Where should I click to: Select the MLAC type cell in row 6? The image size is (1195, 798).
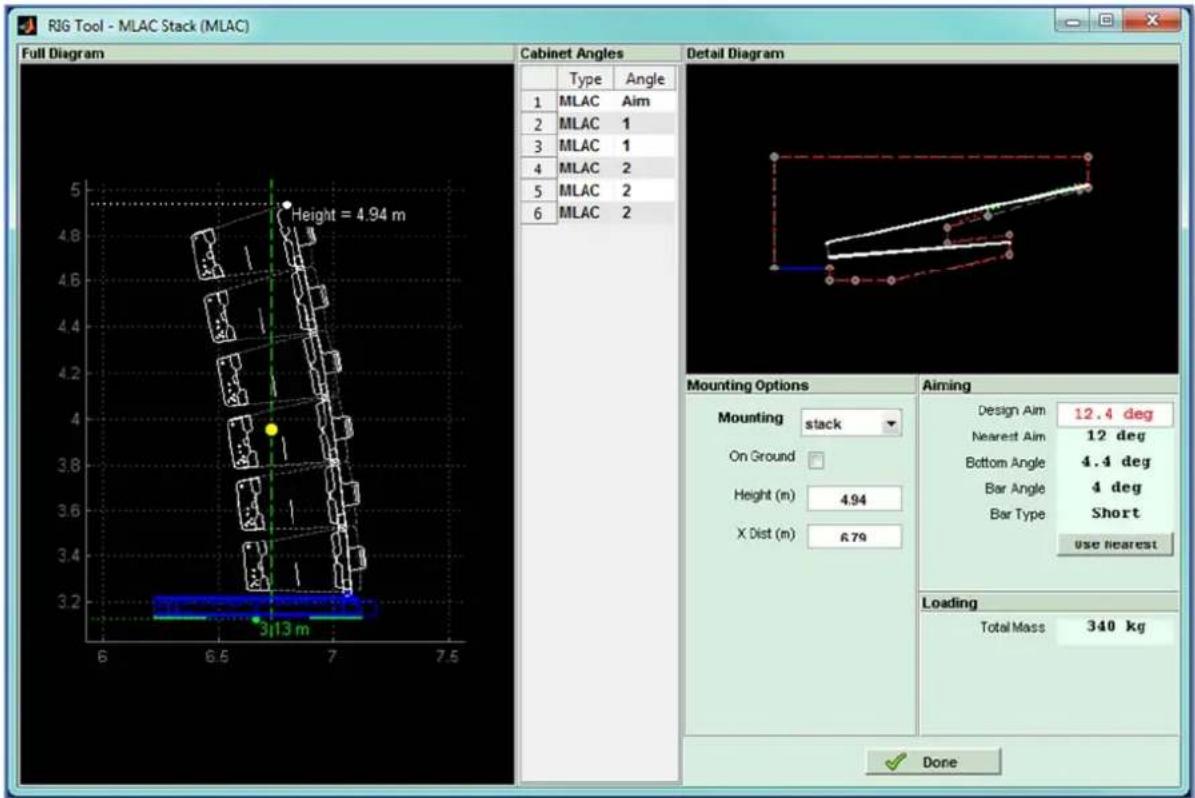pyautogui.click(x=585, y=213)
